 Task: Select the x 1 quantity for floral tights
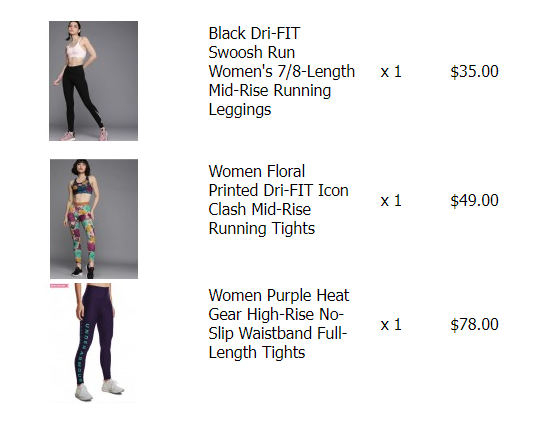(x=391, y=200)
